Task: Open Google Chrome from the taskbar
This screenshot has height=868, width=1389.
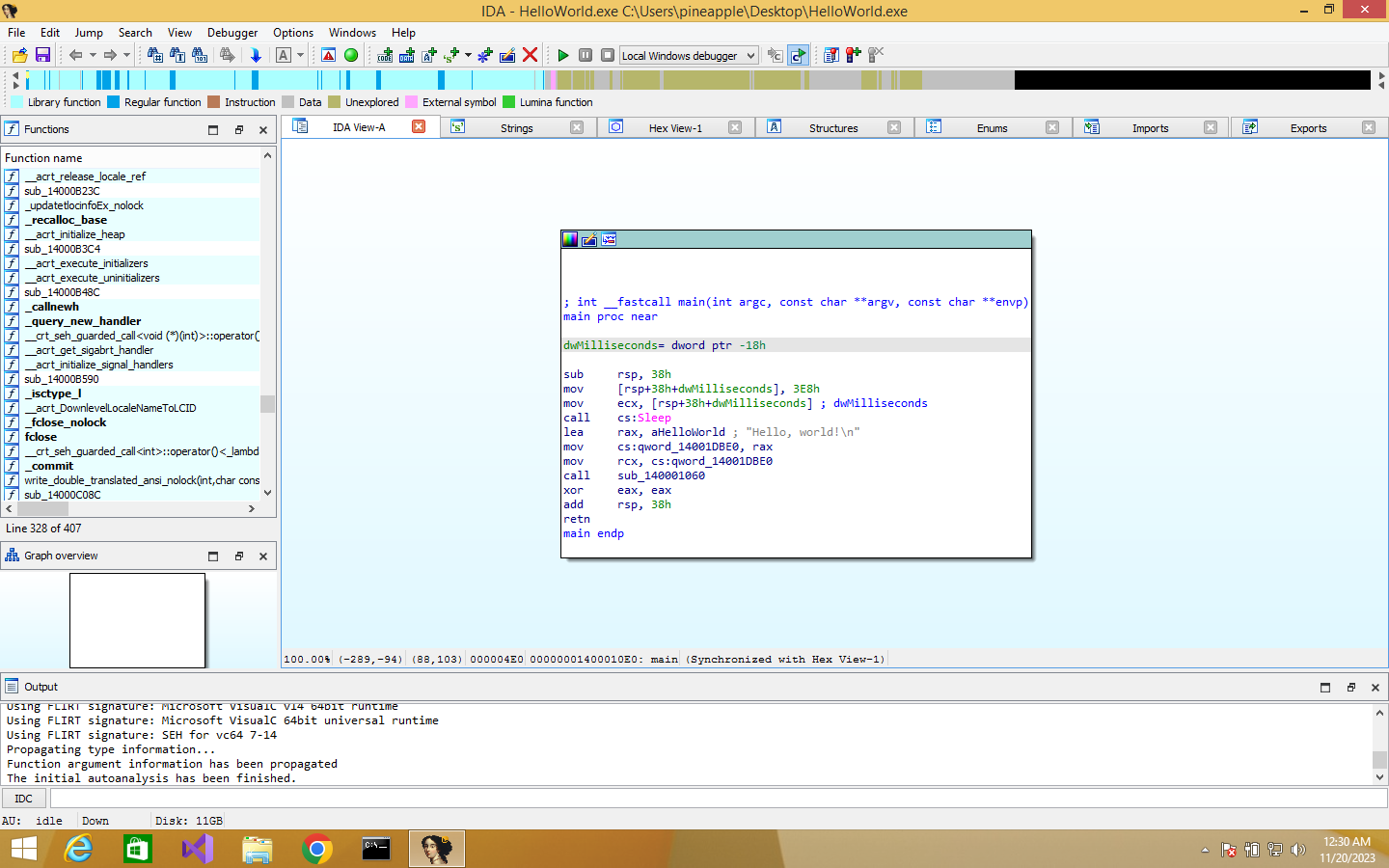Action: [317, 849]
